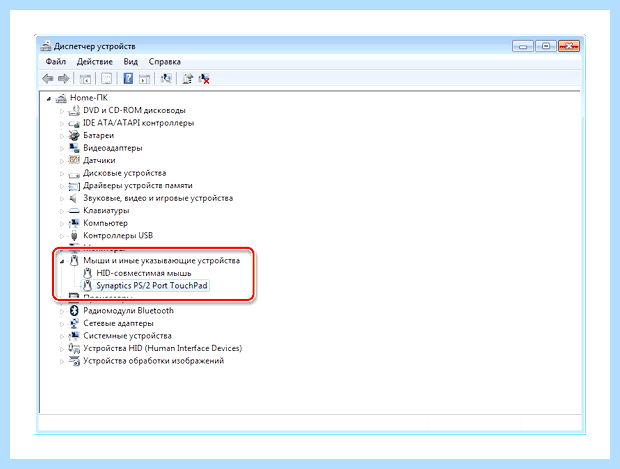Click the Uninstall device red X icon
The width and height of the screenshot is (620, 469).
pos(204,79)
